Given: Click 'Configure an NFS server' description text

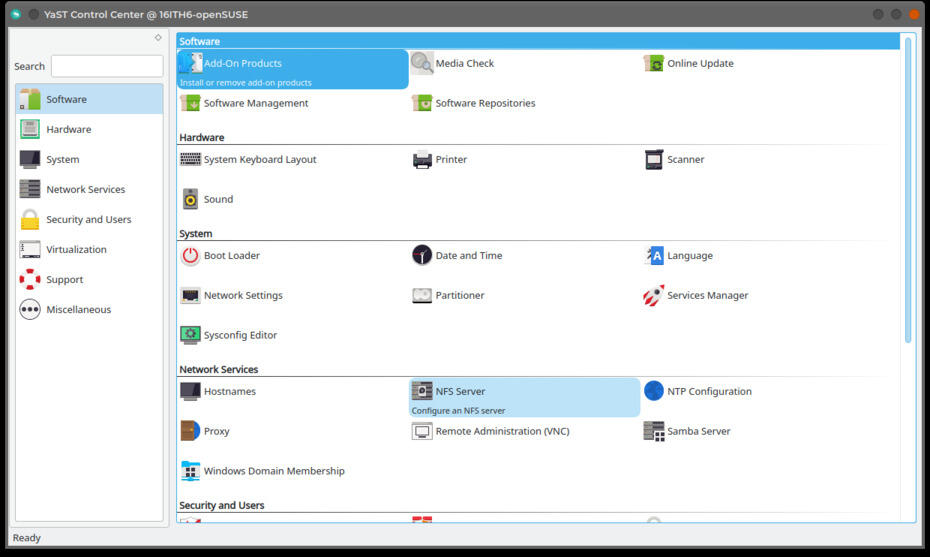Looking at the screenshot, I should point(458,410).
